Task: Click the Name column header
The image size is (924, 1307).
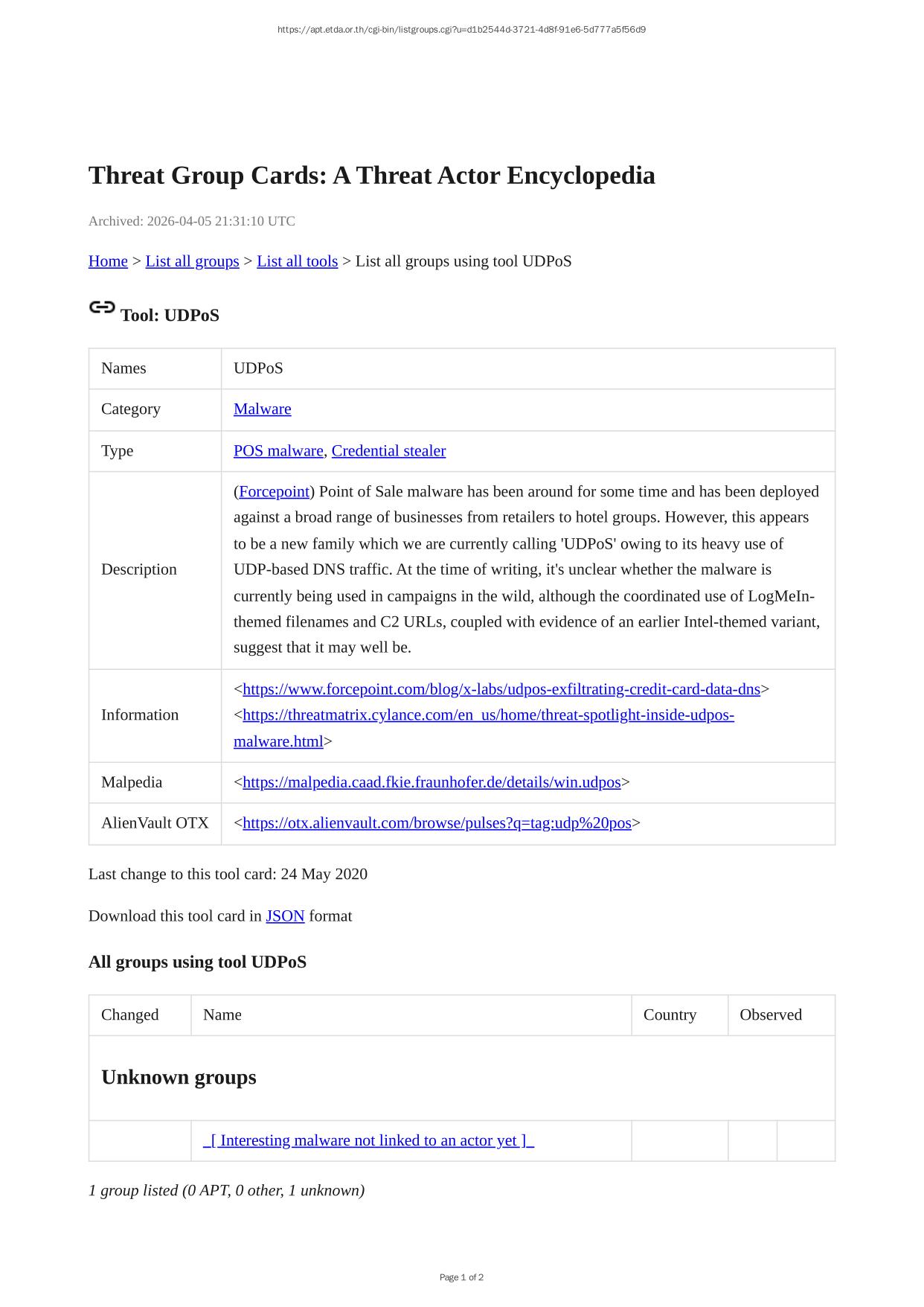Action: tap(222, 1015)
